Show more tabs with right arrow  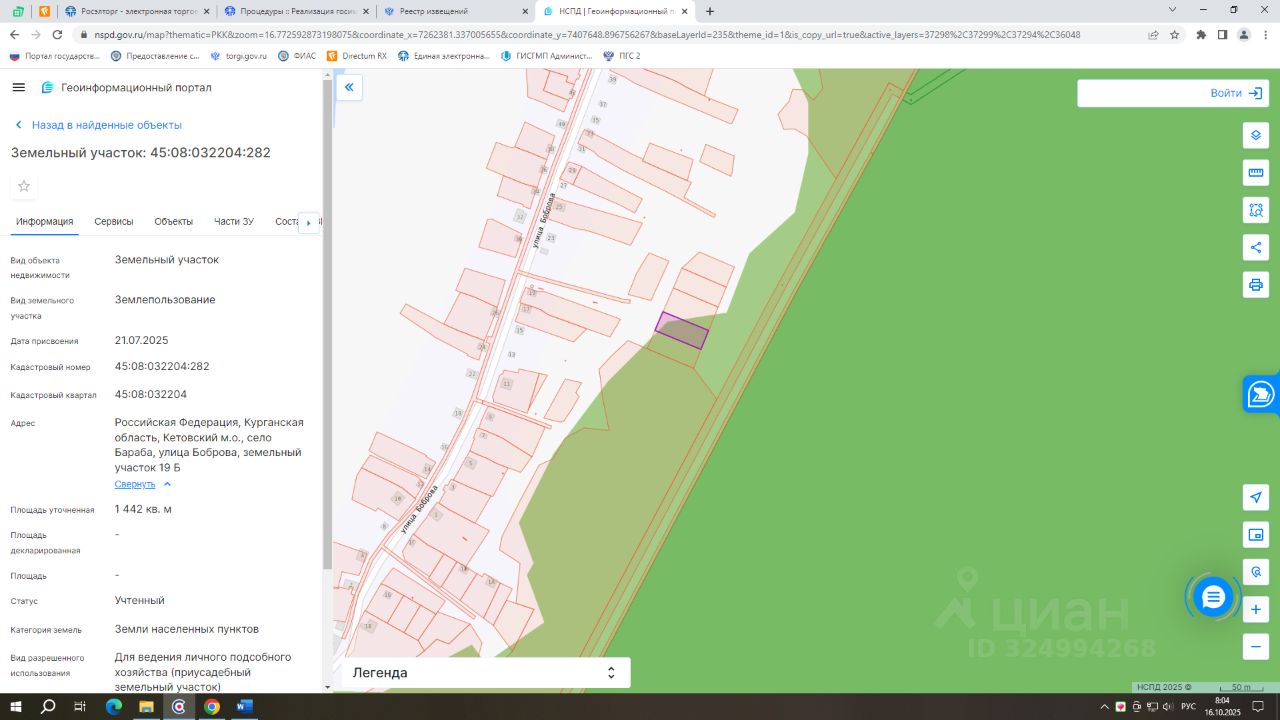pos(308,223)
